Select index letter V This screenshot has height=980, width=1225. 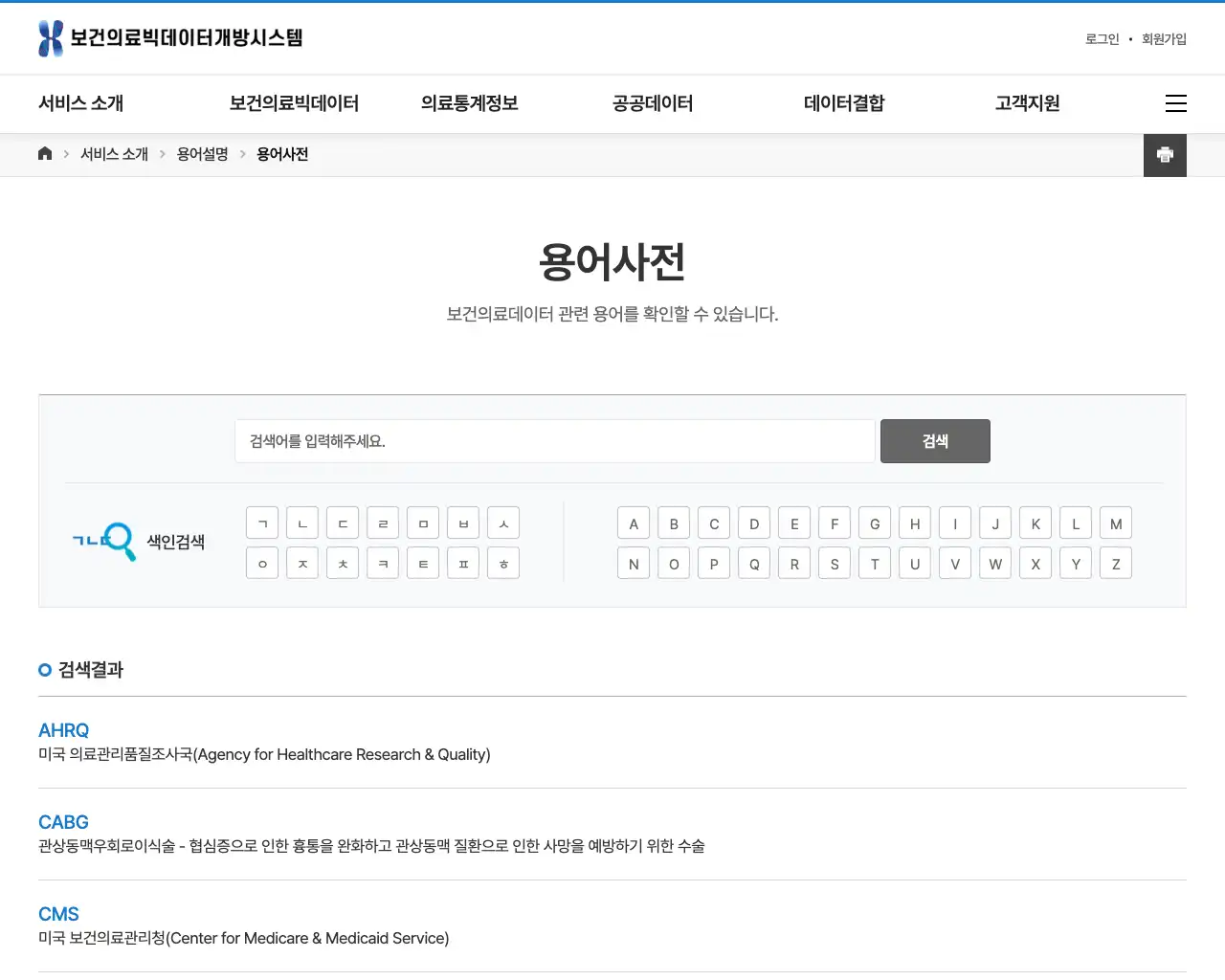coord(955,564)
